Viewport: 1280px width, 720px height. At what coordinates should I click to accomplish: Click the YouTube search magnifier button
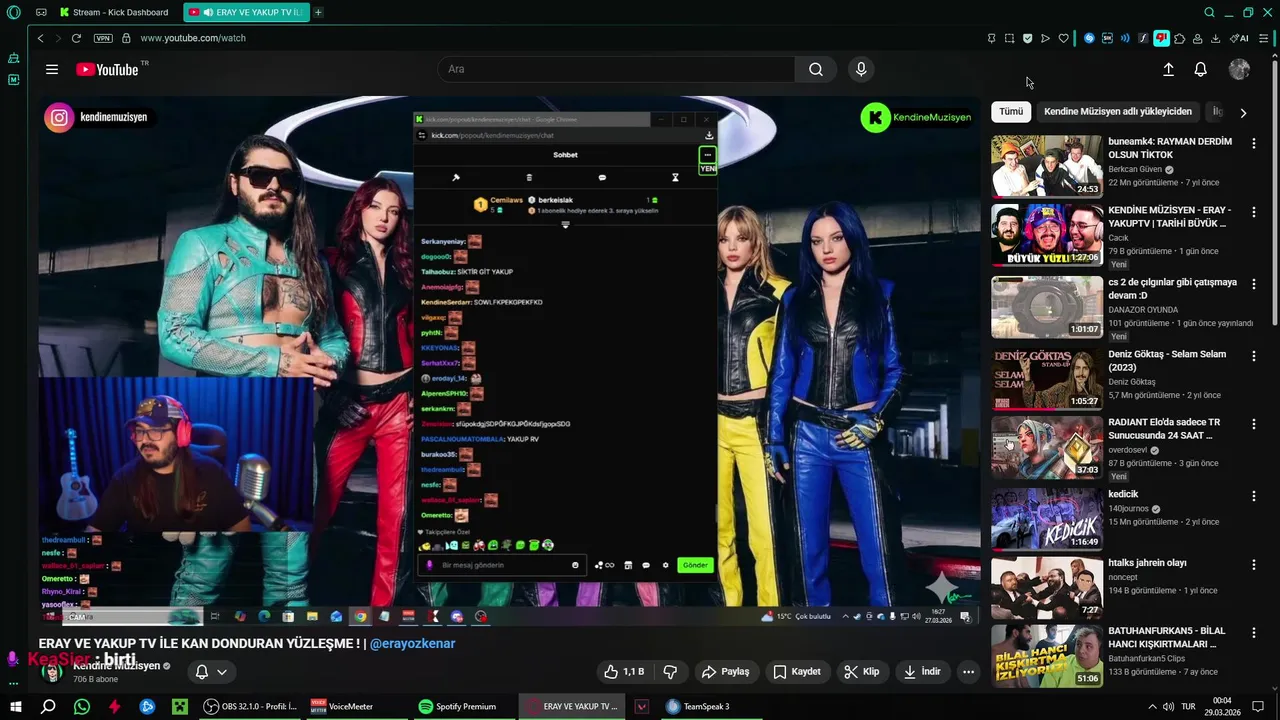816,69
